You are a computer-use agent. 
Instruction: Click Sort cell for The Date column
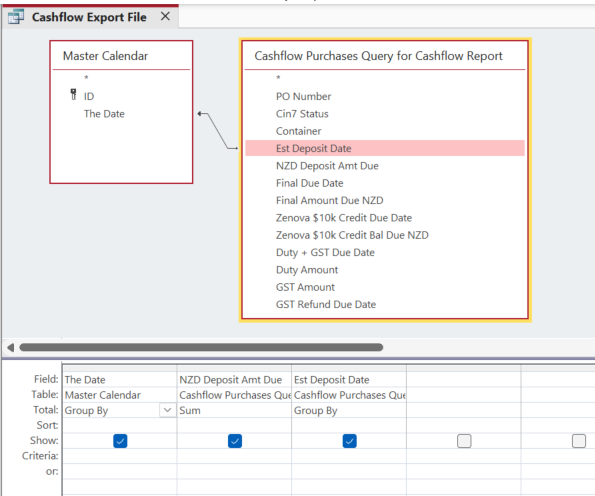tap(120, 425)
